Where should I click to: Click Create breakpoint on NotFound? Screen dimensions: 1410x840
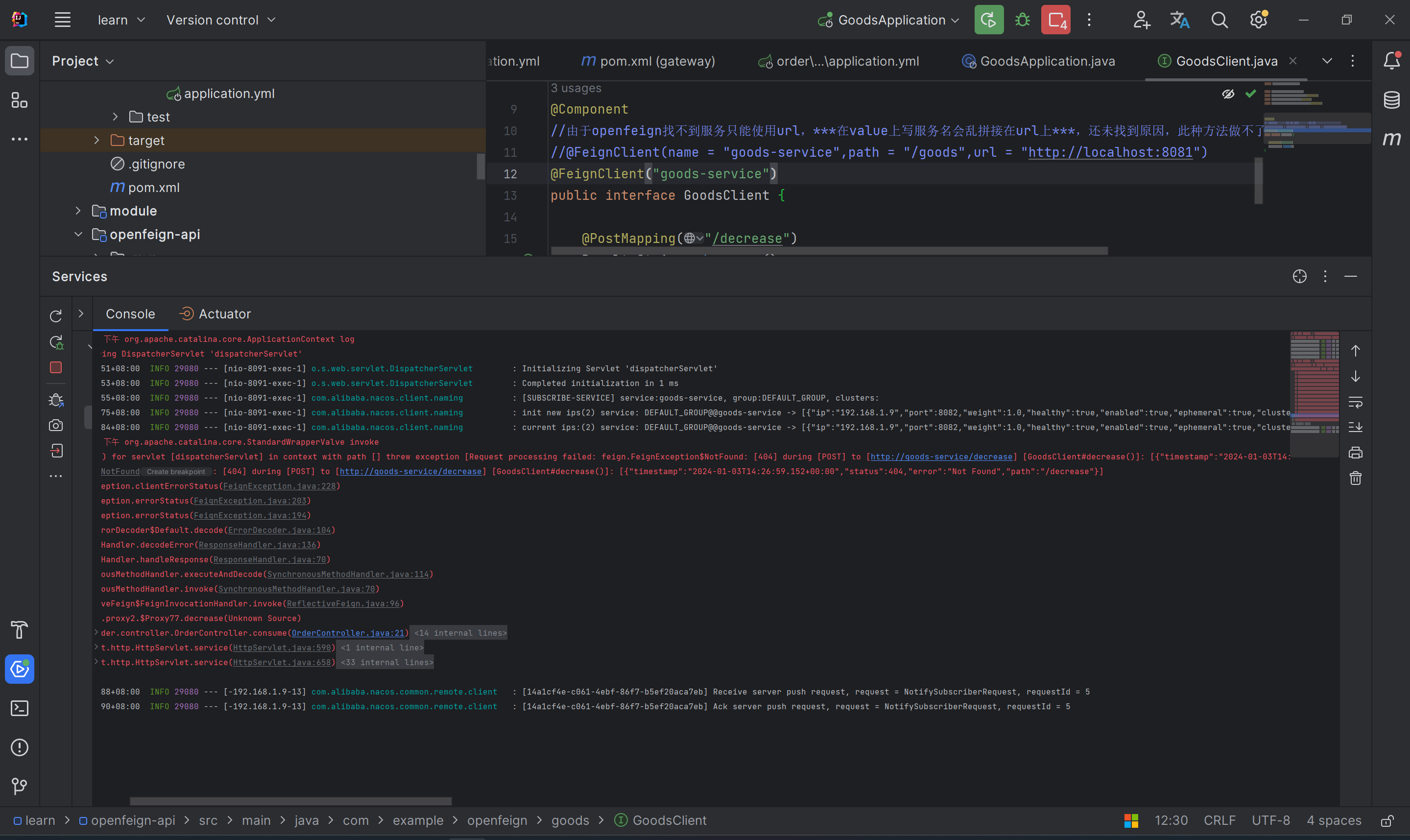coord(176,472)
